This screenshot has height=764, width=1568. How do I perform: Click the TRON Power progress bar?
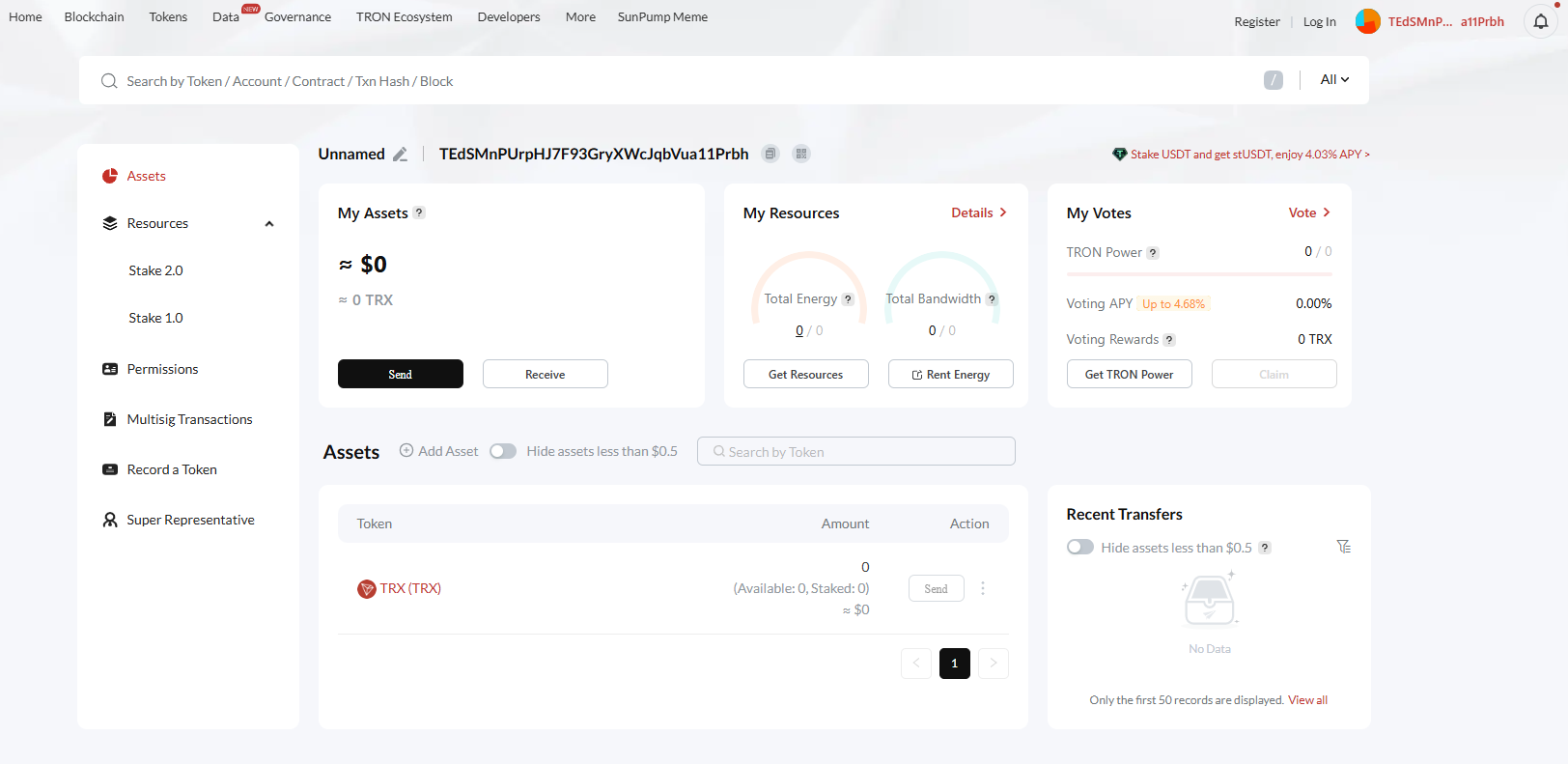1199,274
